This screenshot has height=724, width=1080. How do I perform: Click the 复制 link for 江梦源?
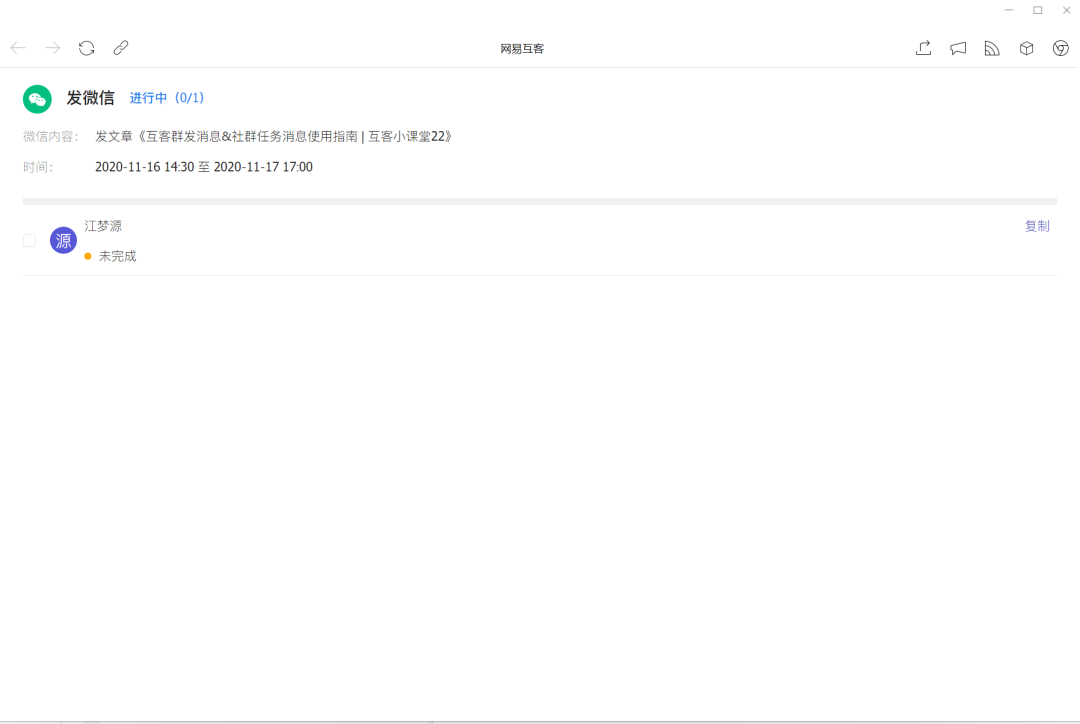[x=1037, y=226]
